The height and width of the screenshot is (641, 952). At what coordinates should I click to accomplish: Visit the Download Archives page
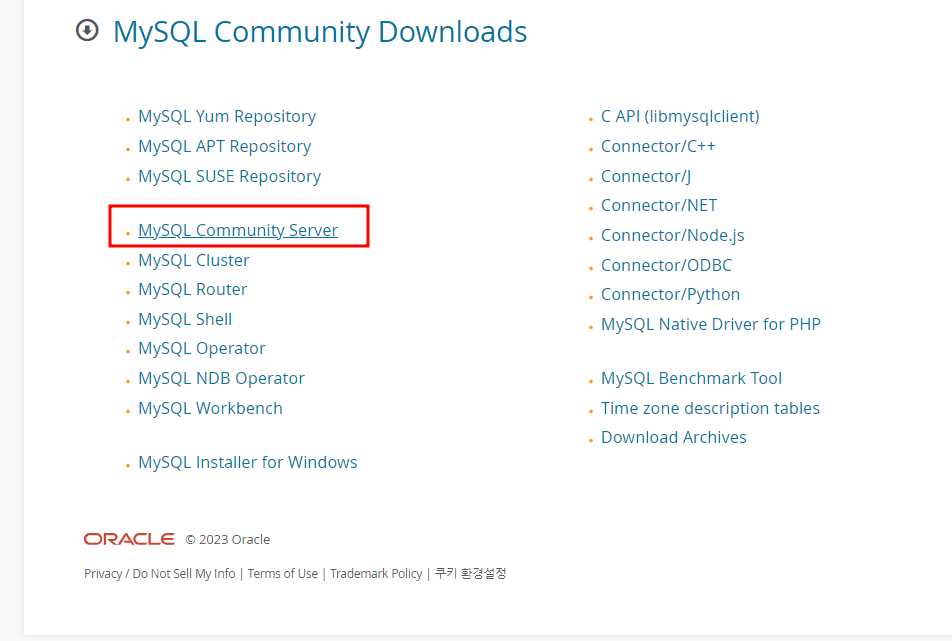674,437
